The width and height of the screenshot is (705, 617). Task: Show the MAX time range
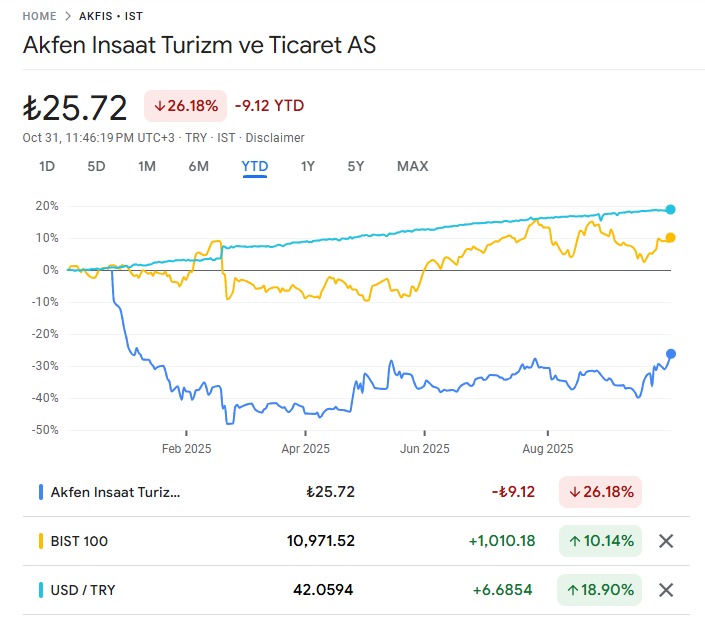pyautogui.click(x=412, y=166)
